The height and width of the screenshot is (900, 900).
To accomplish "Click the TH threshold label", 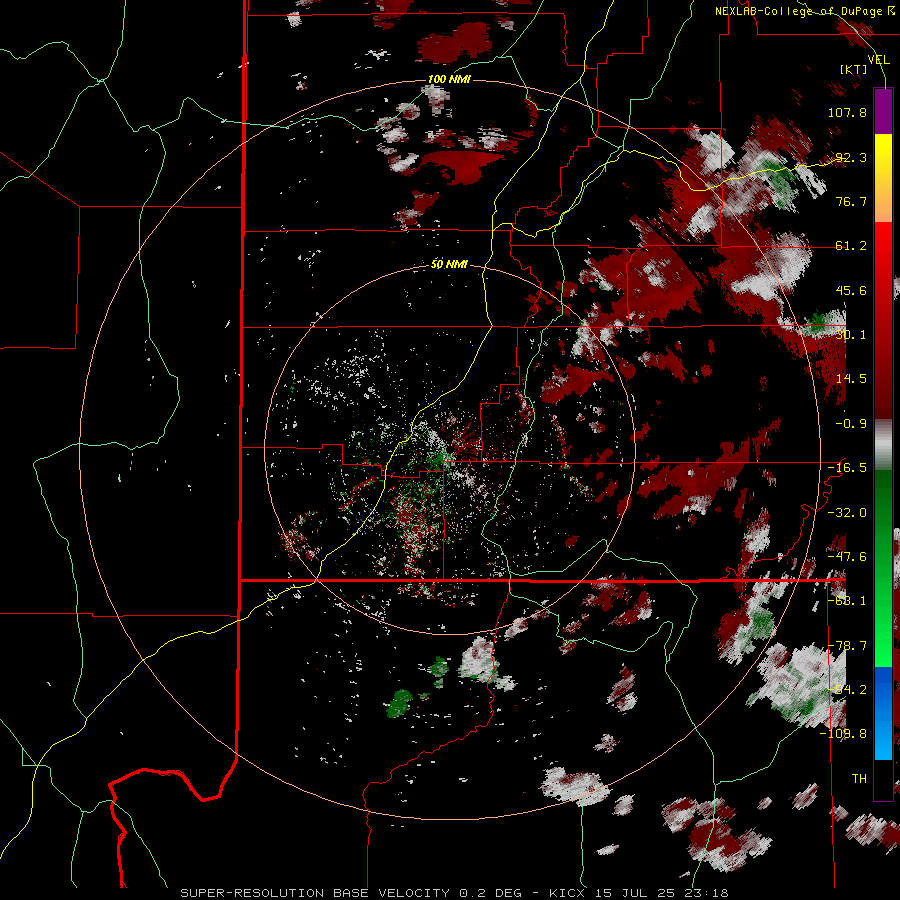I will [859, 778].
